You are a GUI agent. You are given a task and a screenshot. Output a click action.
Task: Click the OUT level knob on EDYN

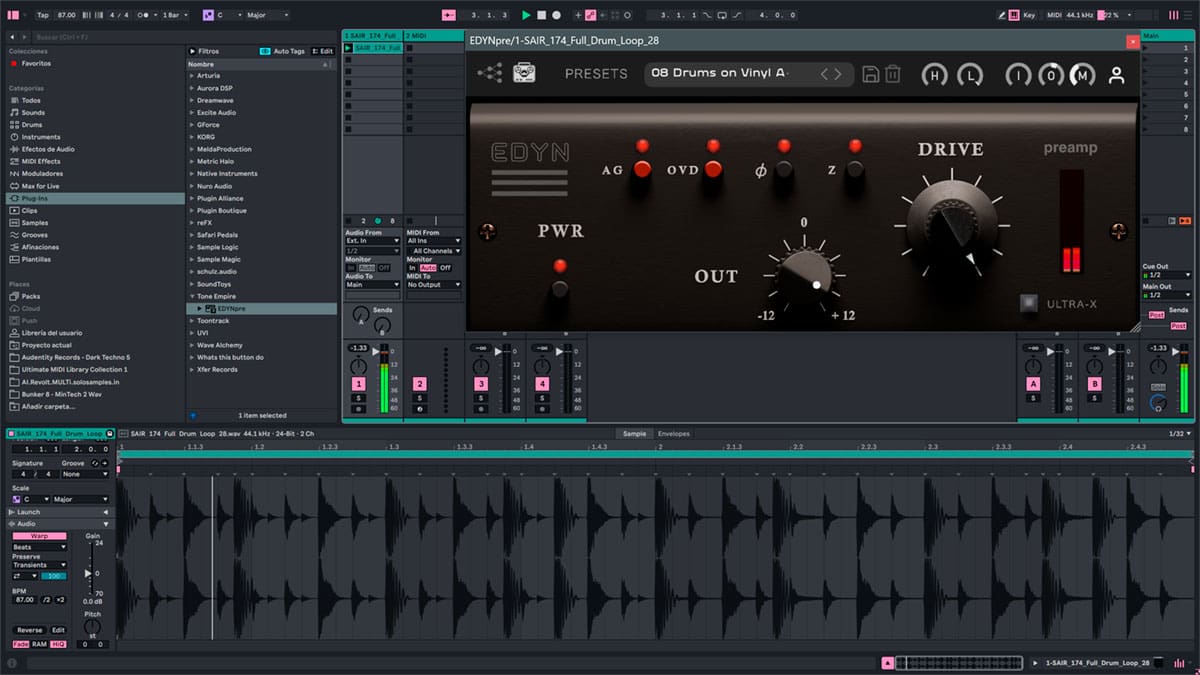click(x=804, y=277)
